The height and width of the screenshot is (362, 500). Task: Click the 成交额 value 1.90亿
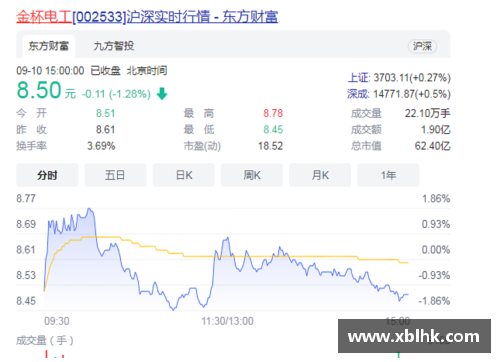pos(436,129)
